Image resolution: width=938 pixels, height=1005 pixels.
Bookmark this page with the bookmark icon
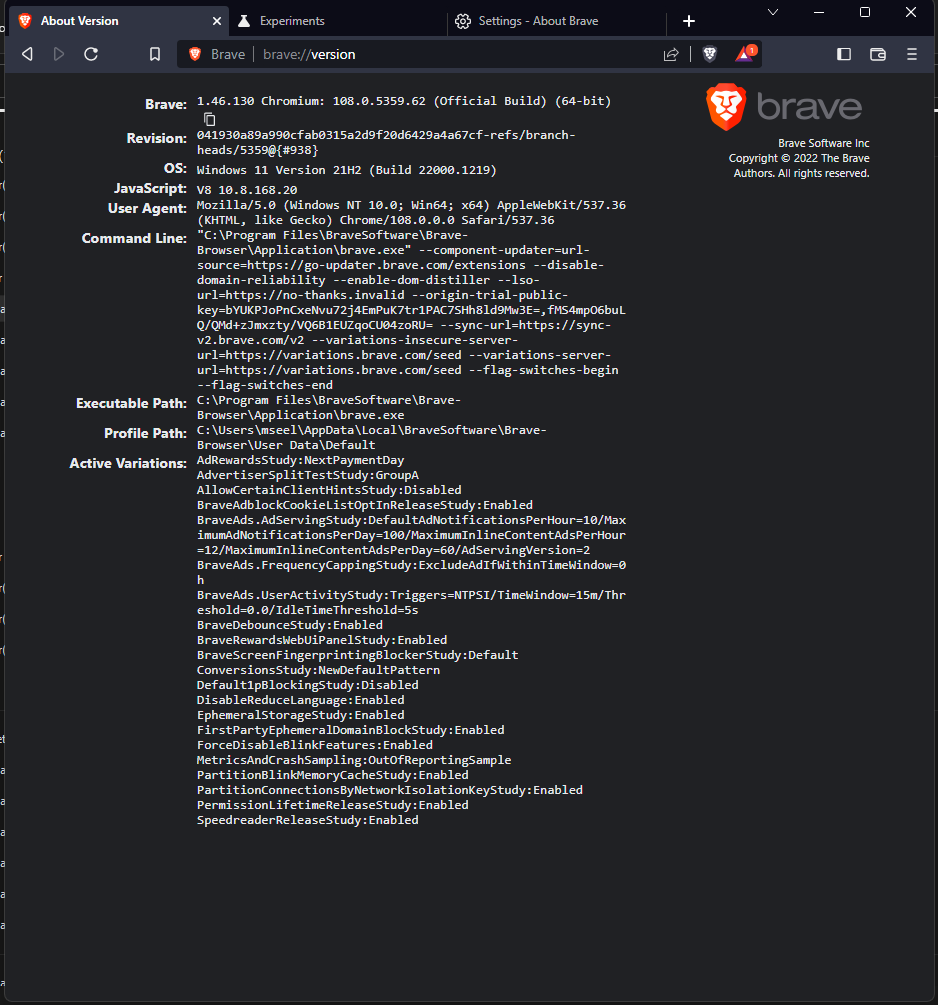155,54
